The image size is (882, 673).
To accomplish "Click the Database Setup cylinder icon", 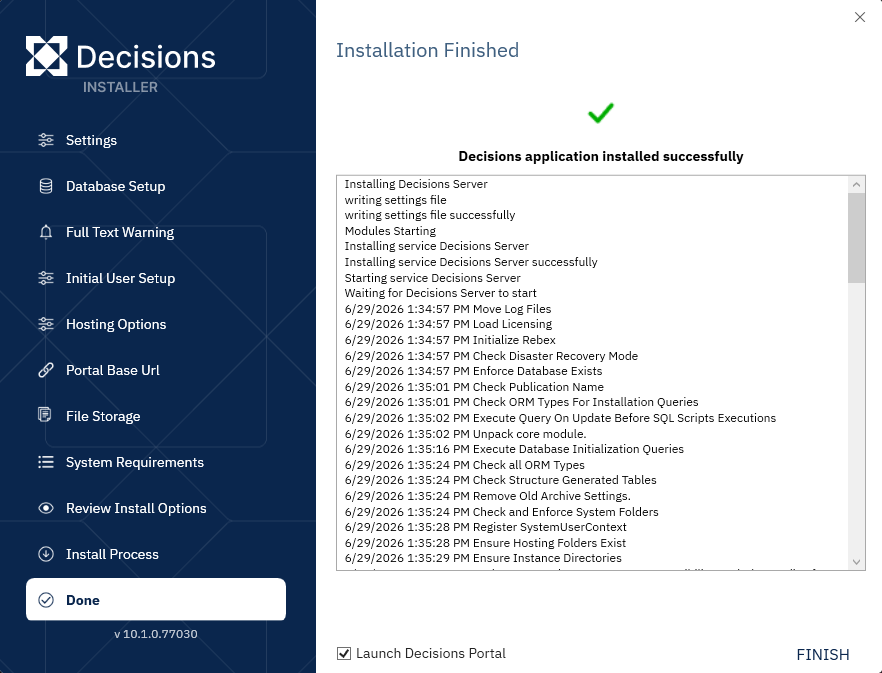I will 46,186.
